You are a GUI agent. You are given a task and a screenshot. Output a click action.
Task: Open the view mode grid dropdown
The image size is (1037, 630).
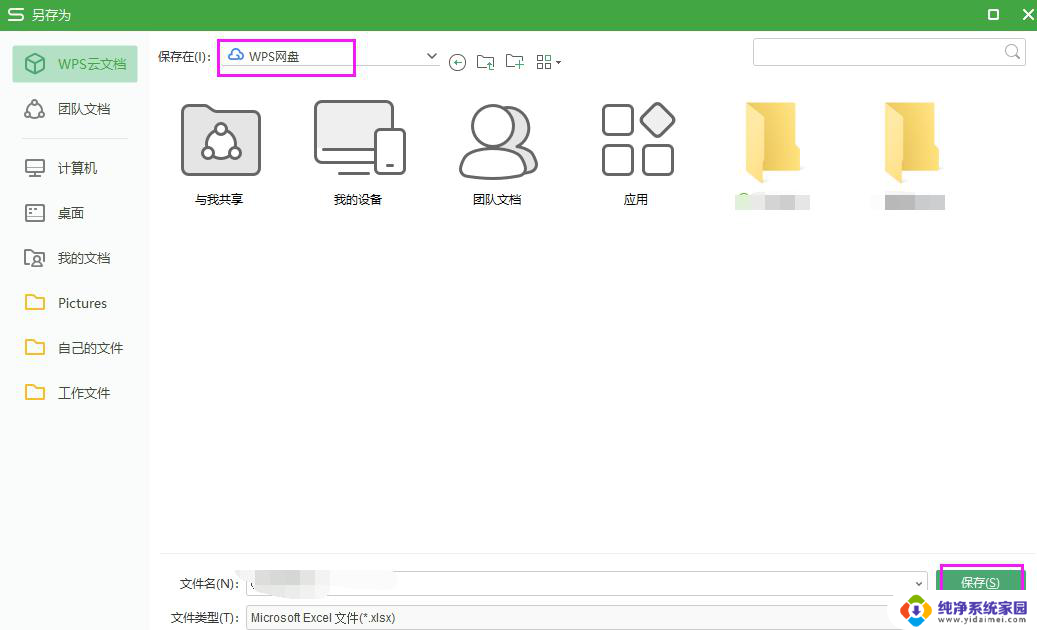pyautogui.click(x=548, y=62)
